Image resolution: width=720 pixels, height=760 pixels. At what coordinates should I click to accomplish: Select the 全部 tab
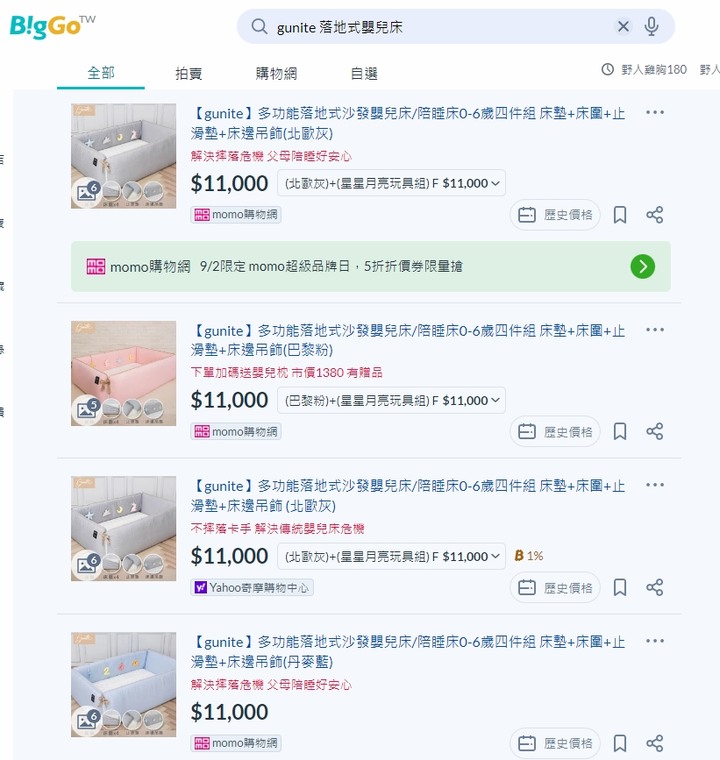[101, 73]
